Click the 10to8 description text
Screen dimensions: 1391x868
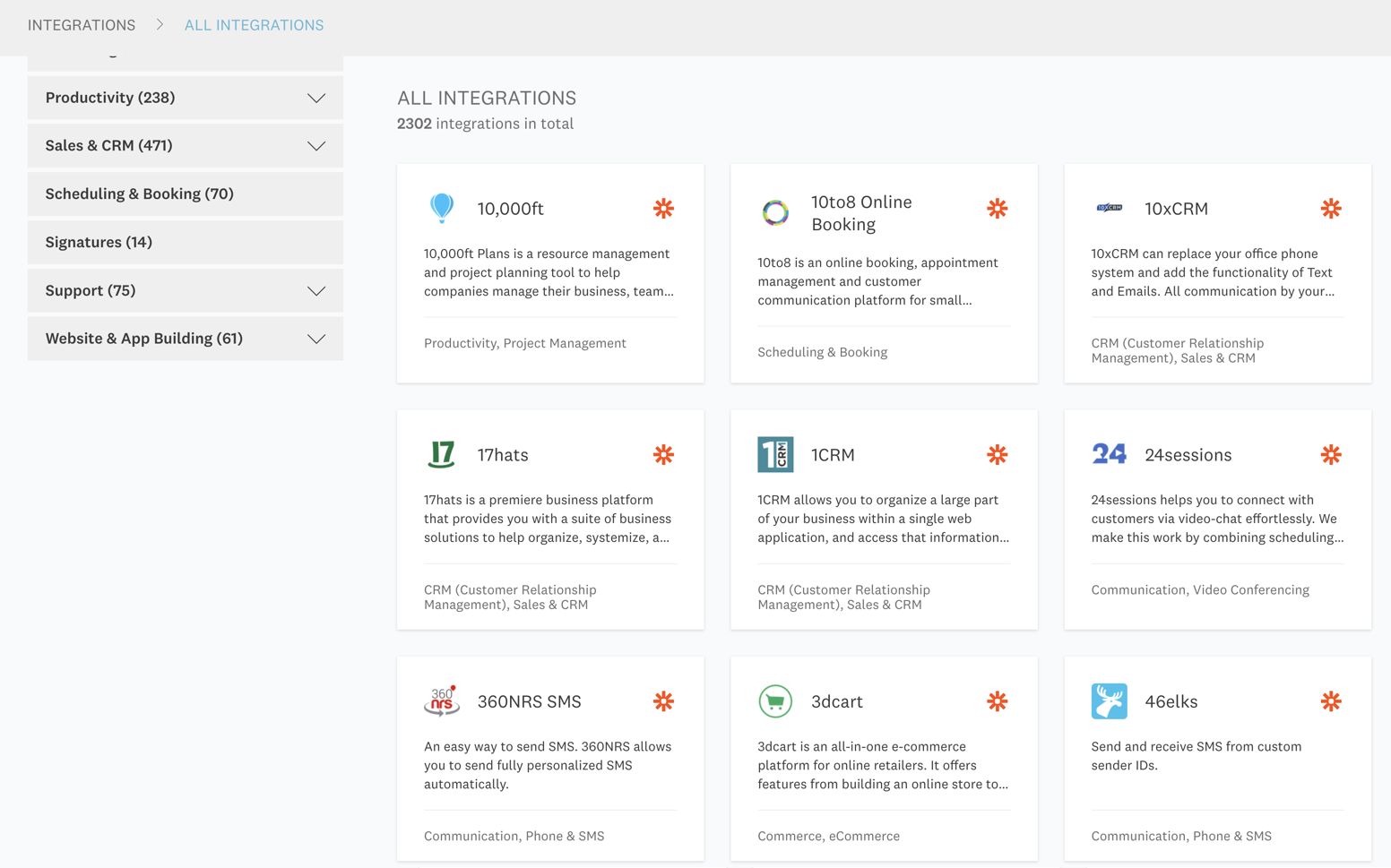877,281
